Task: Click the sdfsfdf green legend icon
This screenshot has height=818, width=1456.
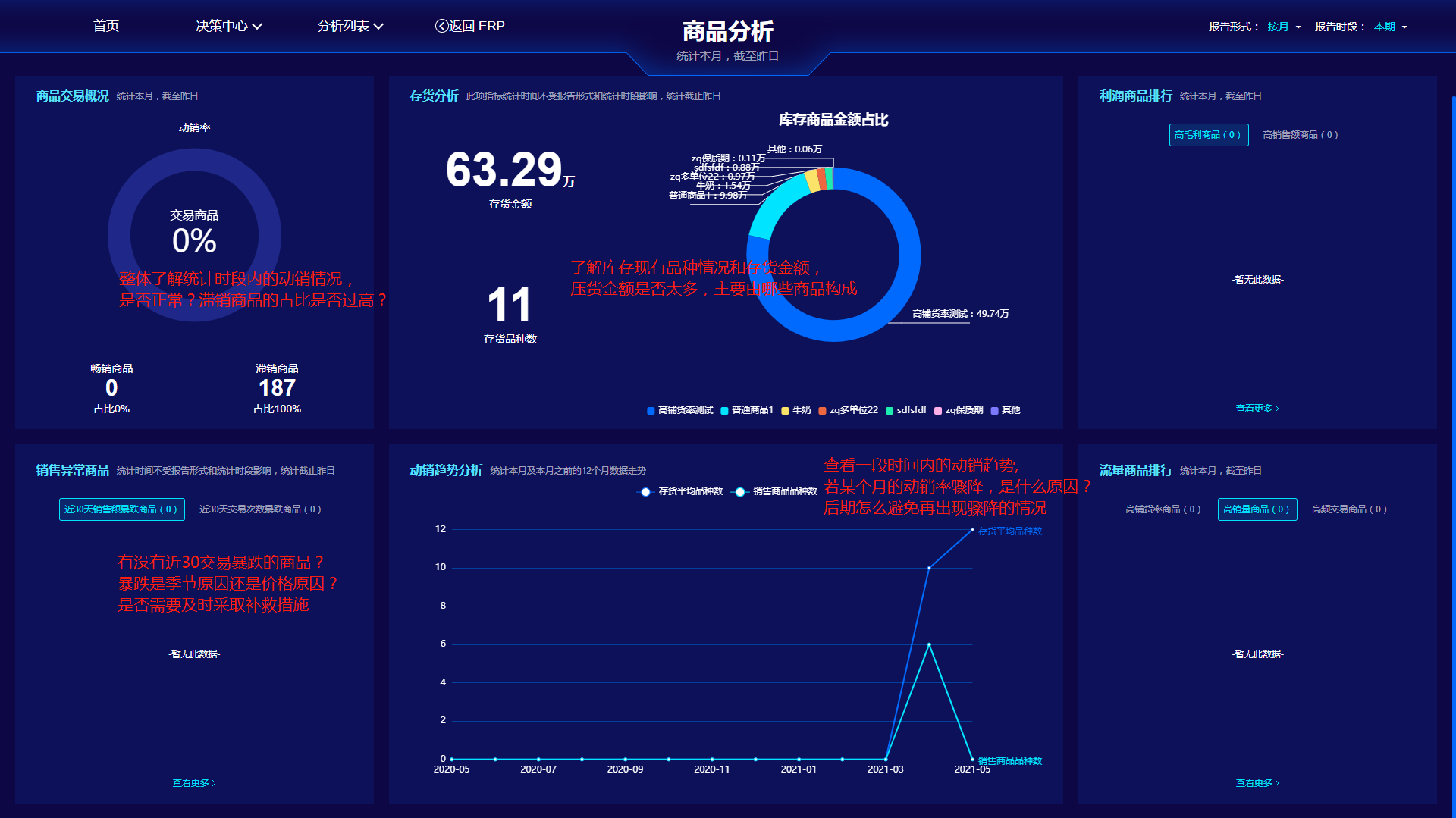Action: [x=890, y=411]
